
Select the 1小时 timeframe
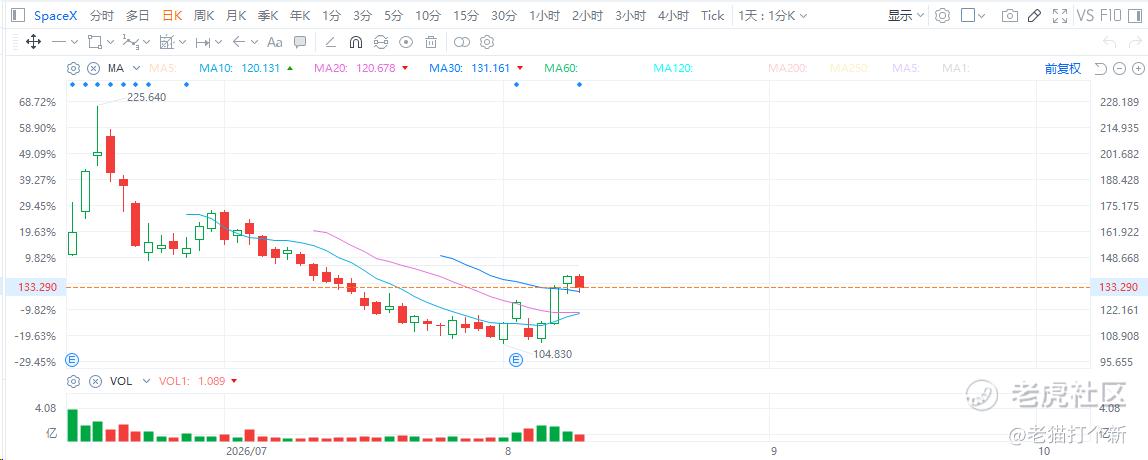(544, 15)
